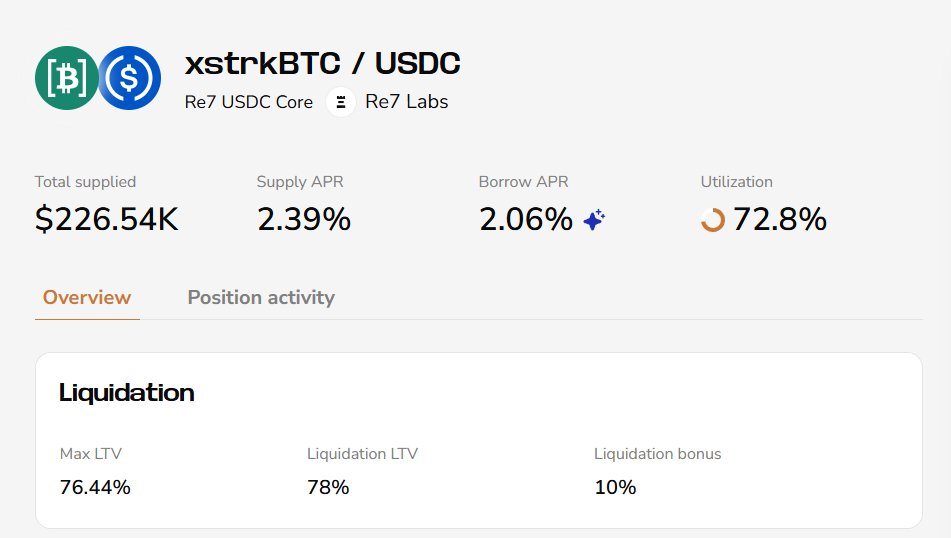Click the 76.44% Max LTV value
The height and width of the screenshot is (538, 951).
[x=95, y=487]
